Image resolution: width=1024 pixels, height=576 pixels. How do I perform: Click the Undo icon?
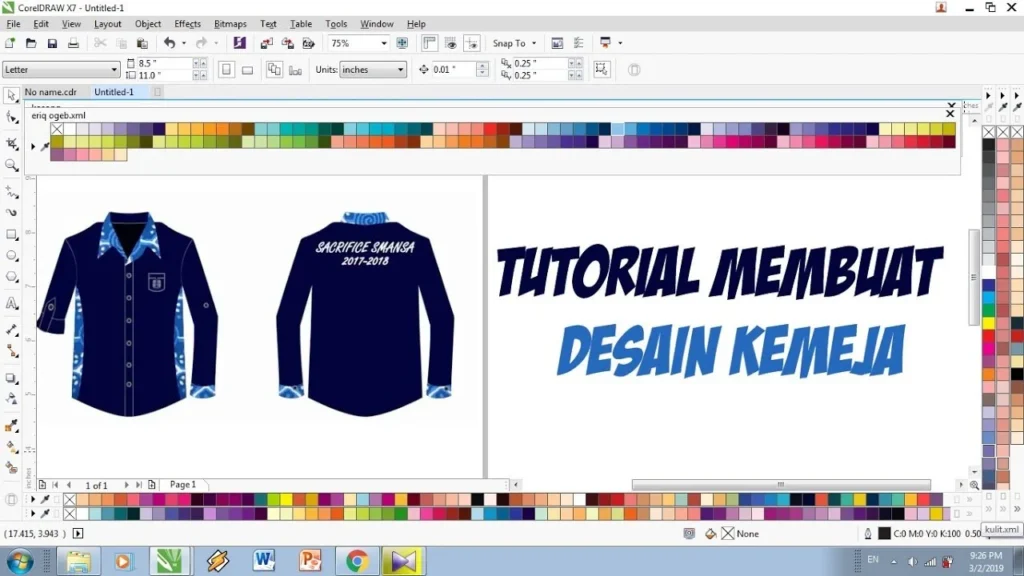170,43
